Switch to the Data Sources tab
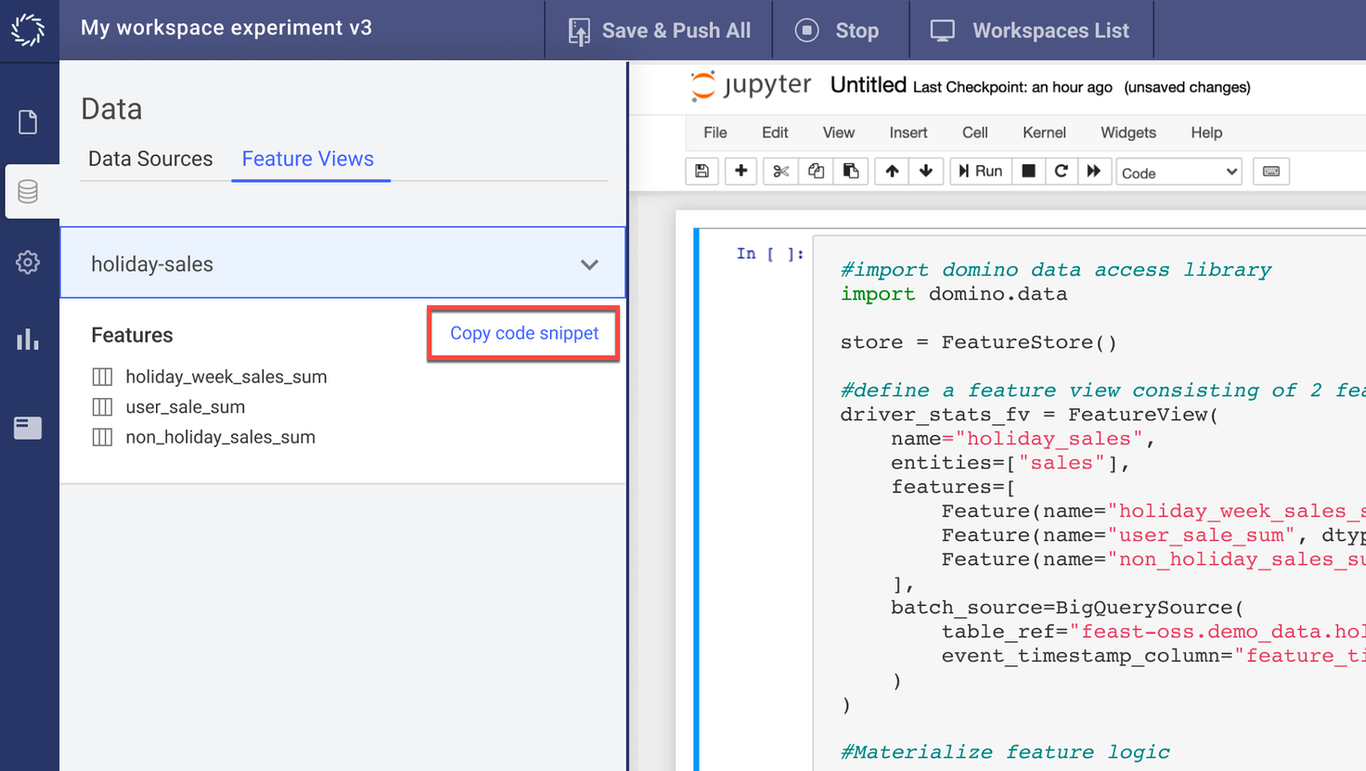The image size is (1366, 771). pos(150,158)
